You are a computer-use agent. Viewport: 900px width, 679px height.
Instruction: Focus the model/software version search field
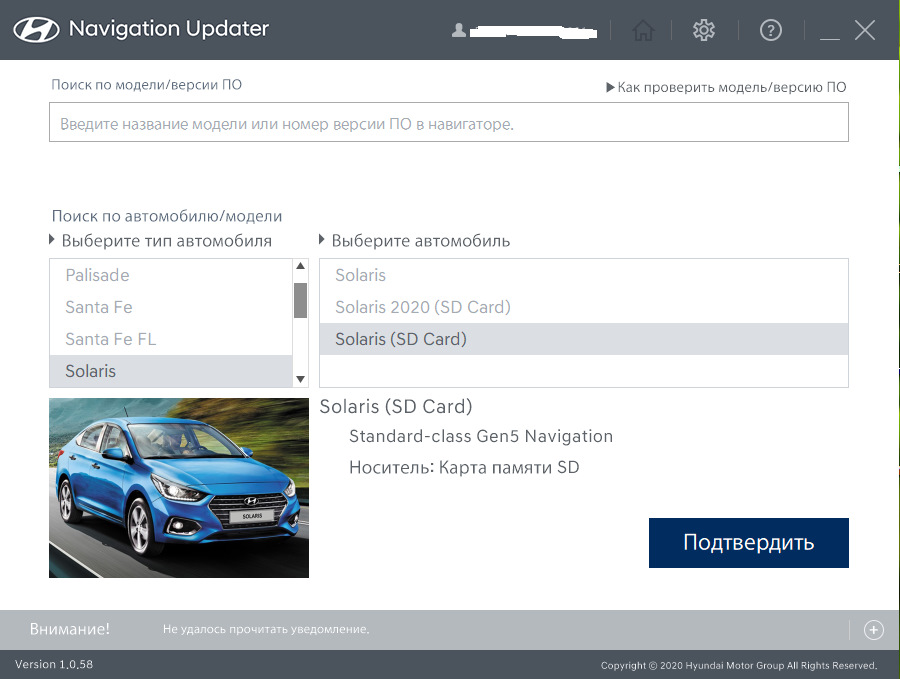click(448, 122)
